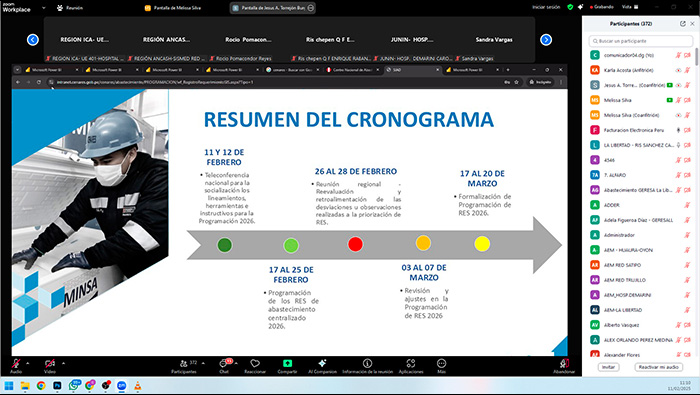Open the Reunión menu at top
The image size is (700, 395).
coord(70,8)
